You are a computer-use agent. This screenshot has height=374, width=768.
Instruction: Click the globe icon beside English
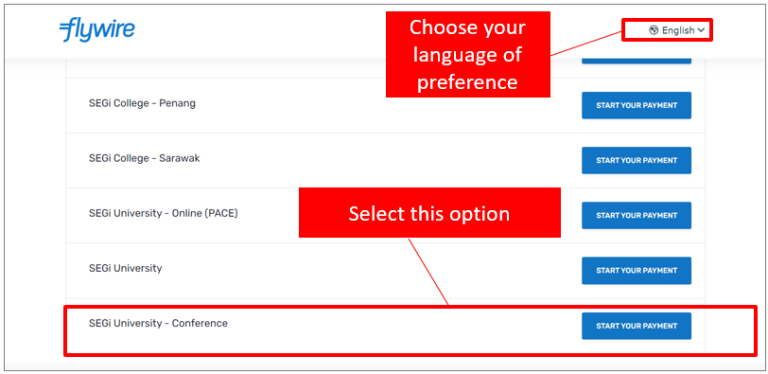pos(653,30)
